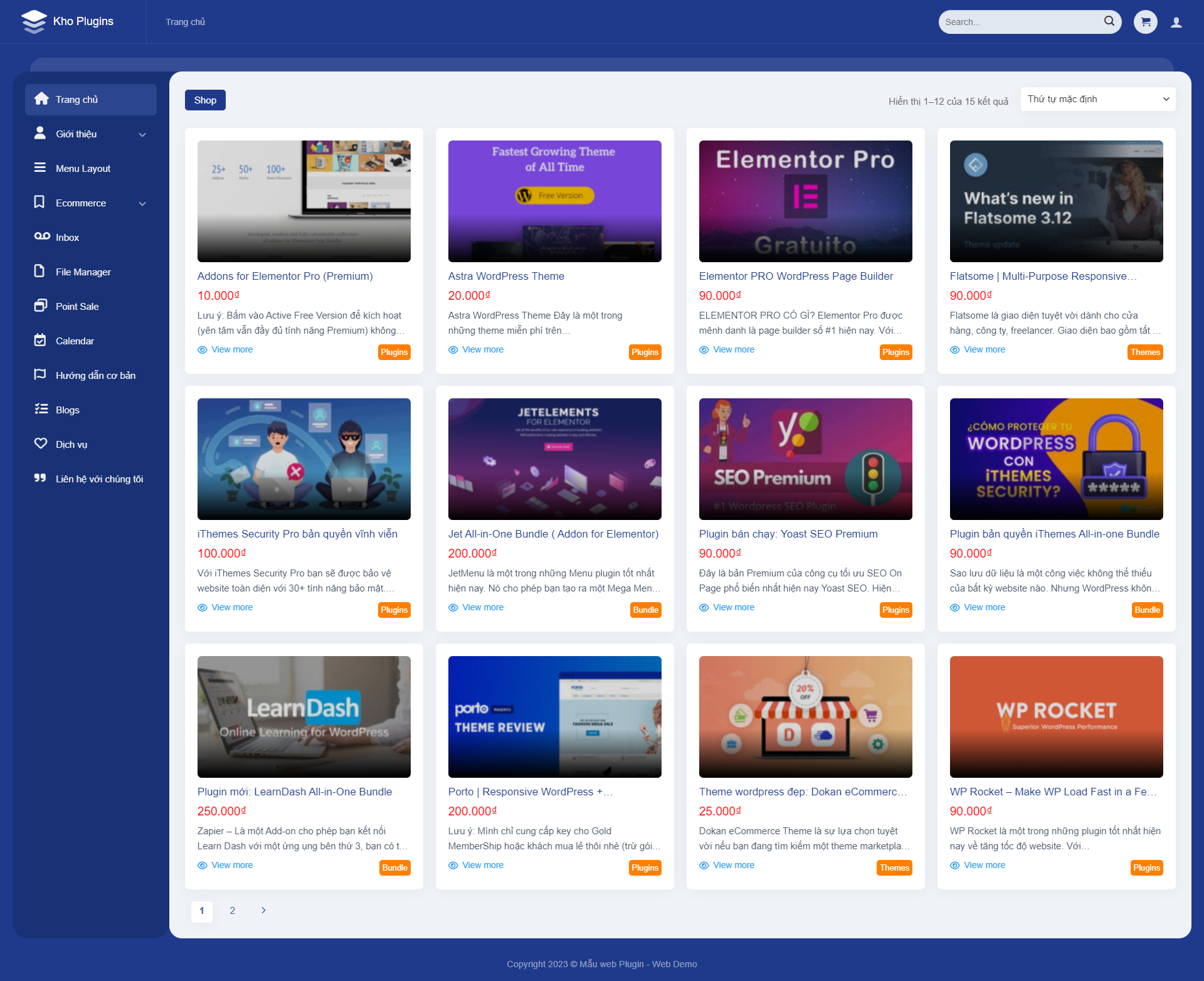Select page 1 in pagination
The width and height of the screenshot is (1204, 981).
[x=201, y=911]
